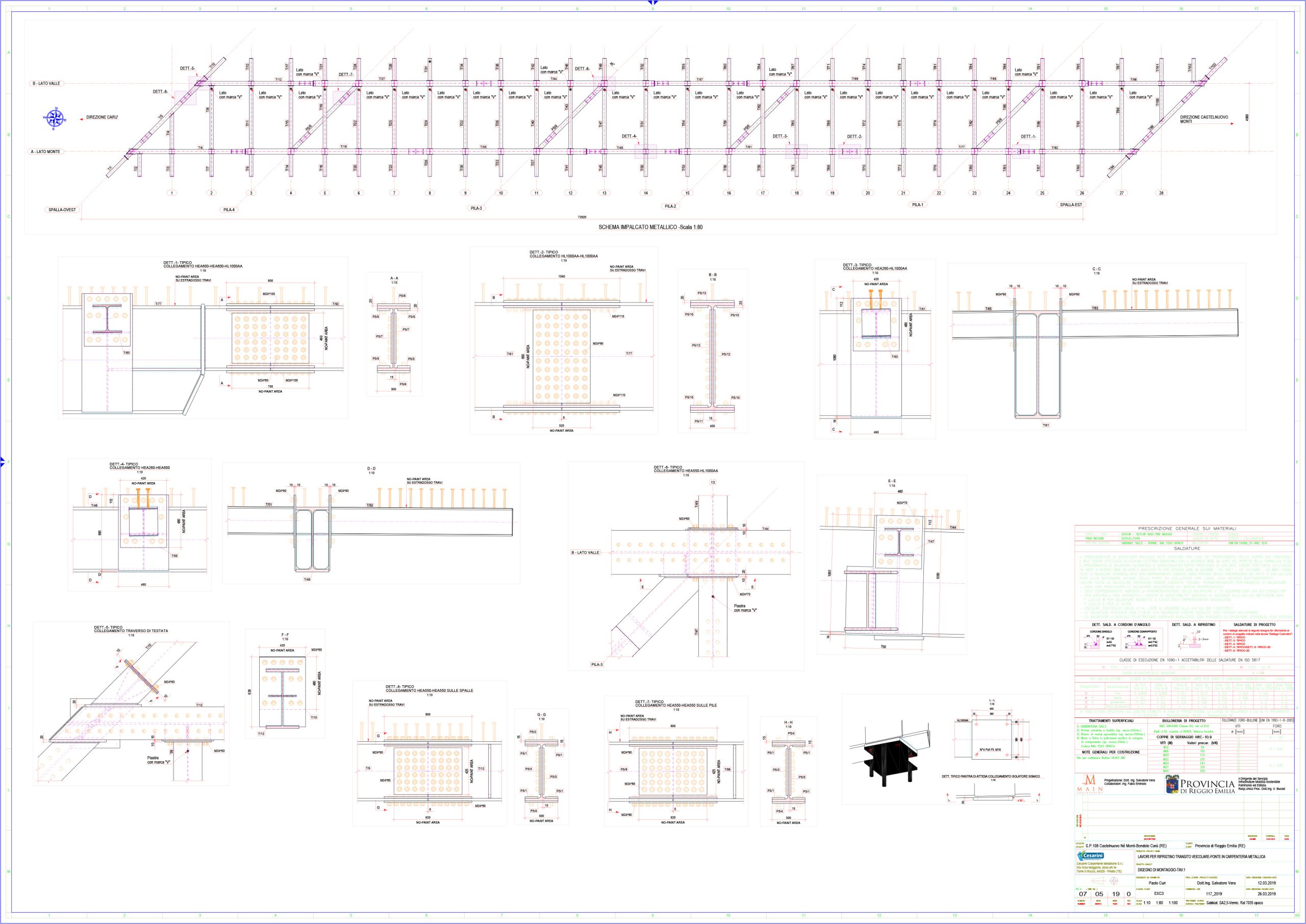The image size is (1306, 924).
Task: Click the DETT.-7- callout on the deck schema
Action: pos(346,74)
